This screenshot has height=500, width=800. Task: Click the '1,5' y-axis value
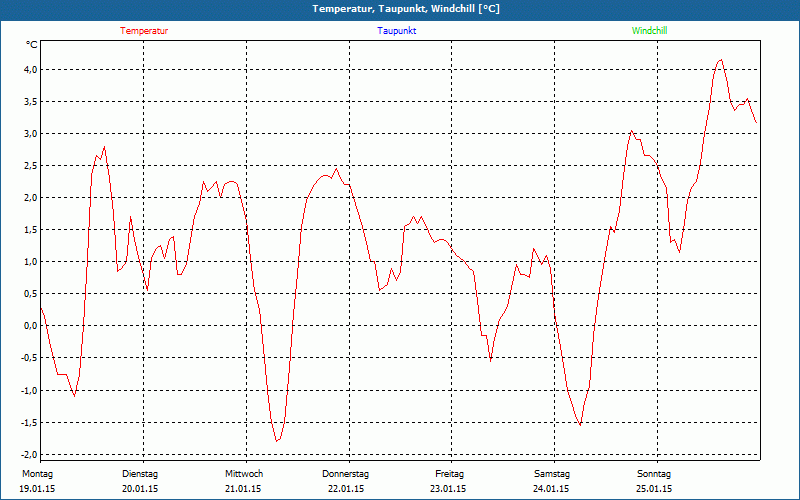[31, 230]
